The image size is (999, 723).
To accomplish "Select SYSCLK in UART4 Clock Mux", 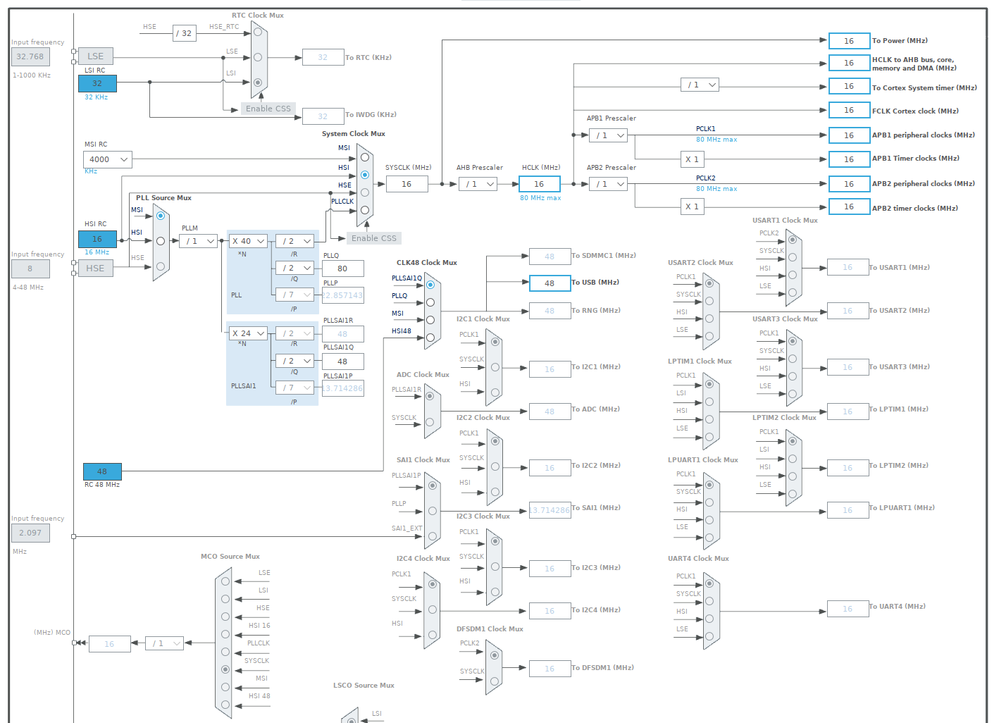I will [709, 601].
